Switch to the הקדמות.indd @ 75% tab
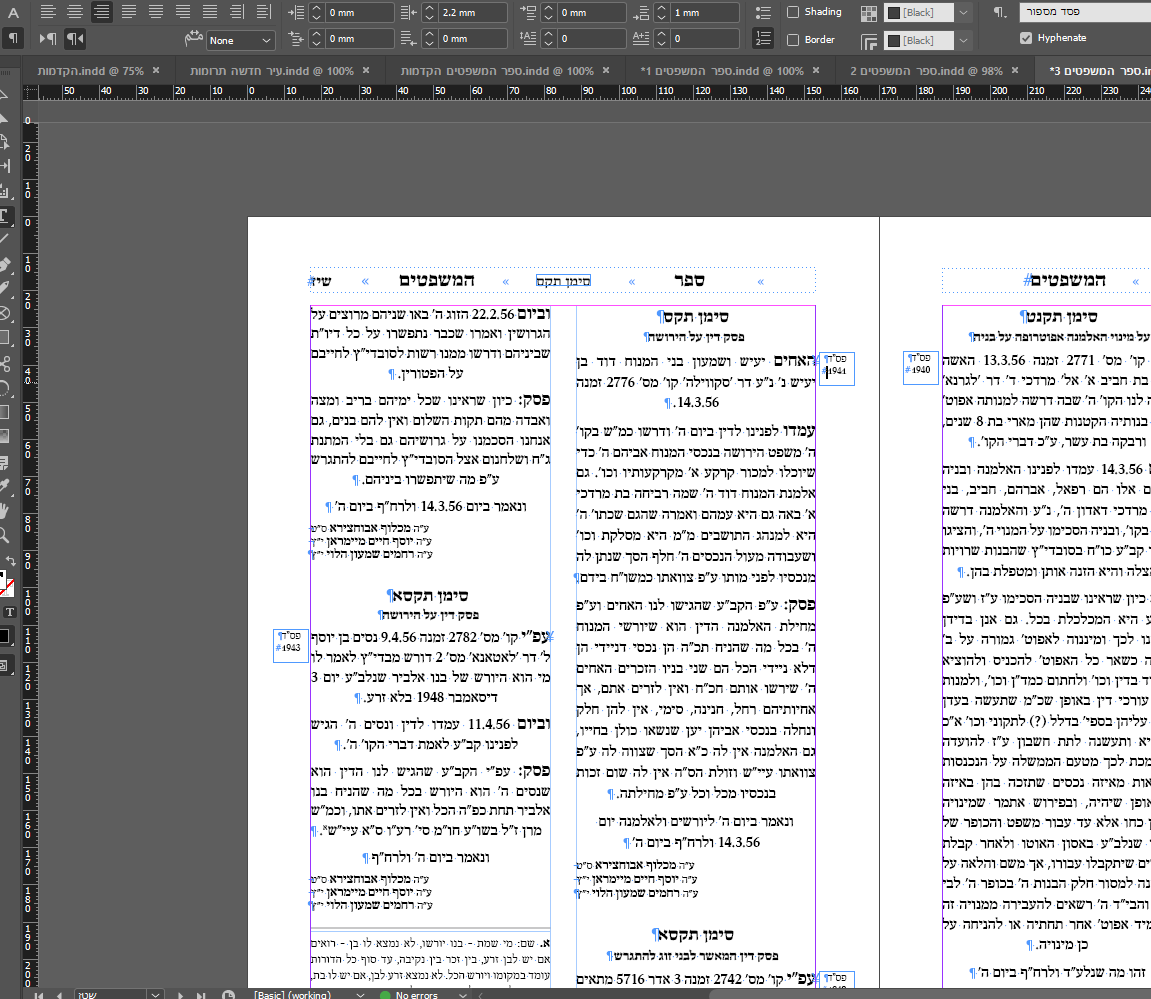Viewport: 1151px width, 999px height. [x=90, y=71]
